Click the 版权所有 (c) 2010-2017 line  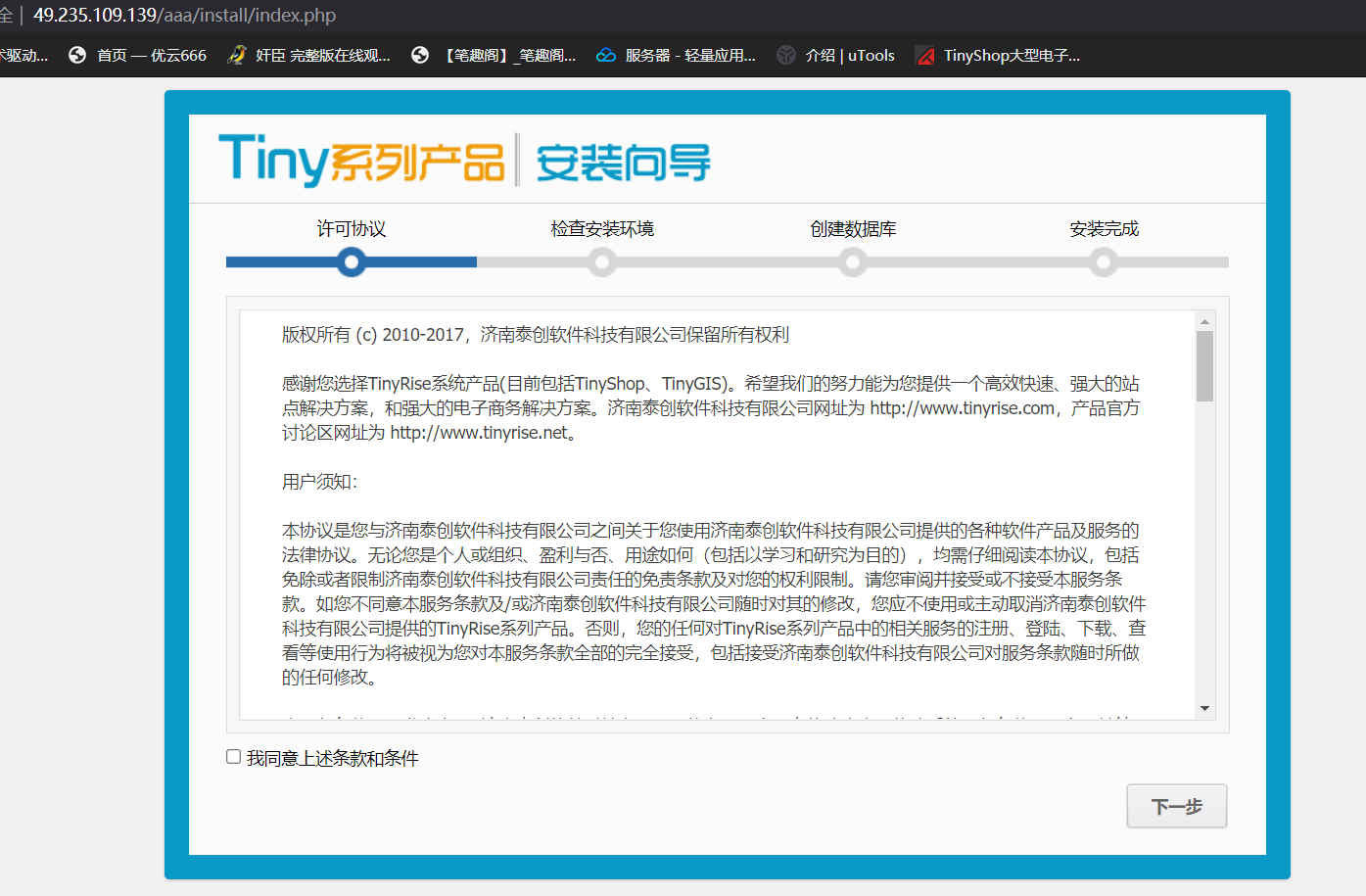click(x=536, y=335)
